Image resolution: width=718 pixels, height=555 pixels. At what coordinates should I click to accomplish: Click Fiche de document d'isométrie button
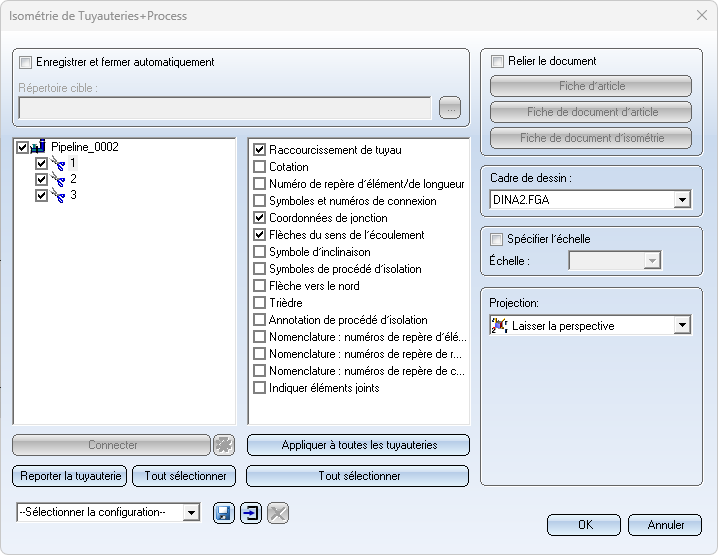pos(591,138)
